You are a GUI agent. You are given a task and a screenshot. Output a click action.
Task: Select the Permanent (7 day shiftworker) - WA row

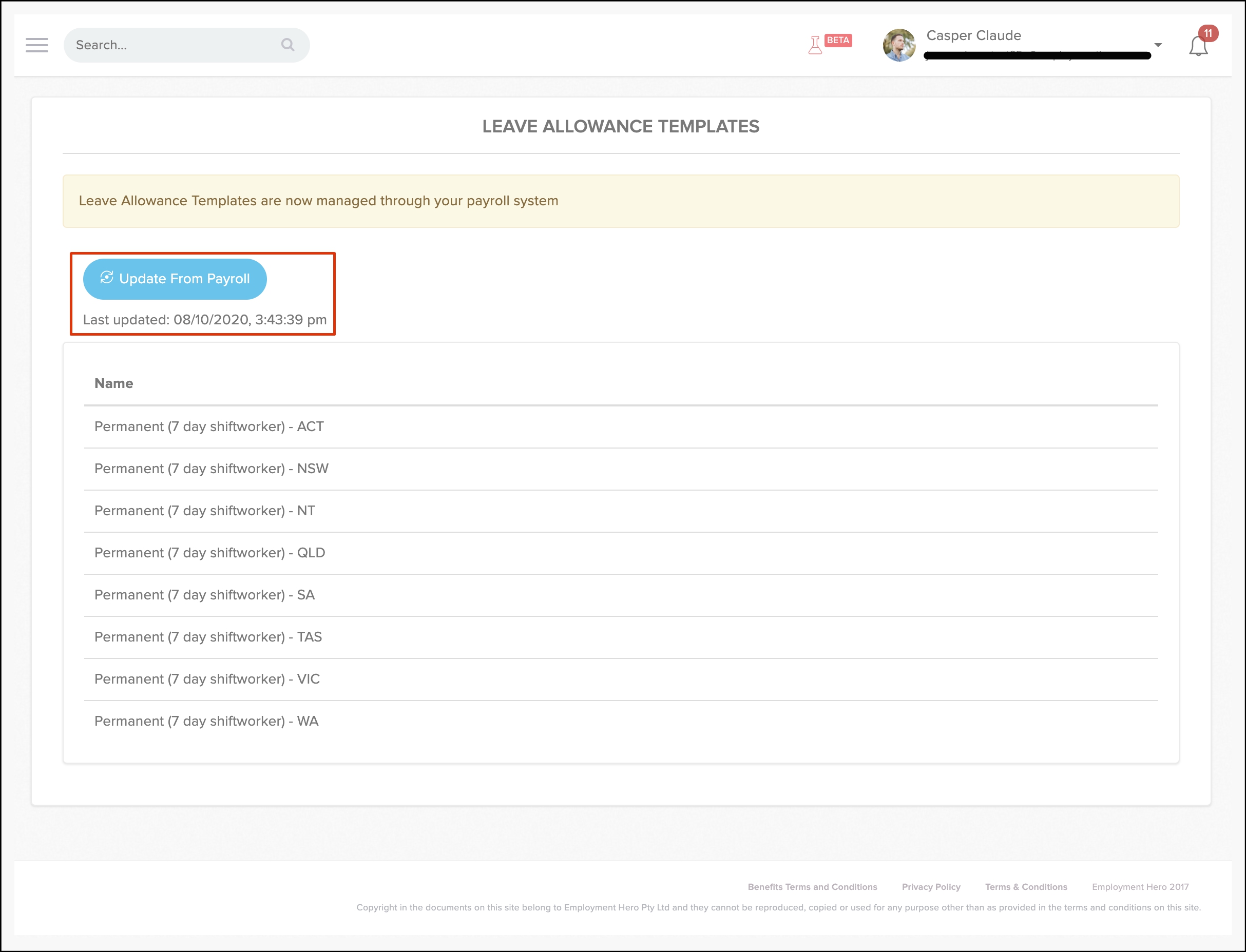click(x=206, y=721)
